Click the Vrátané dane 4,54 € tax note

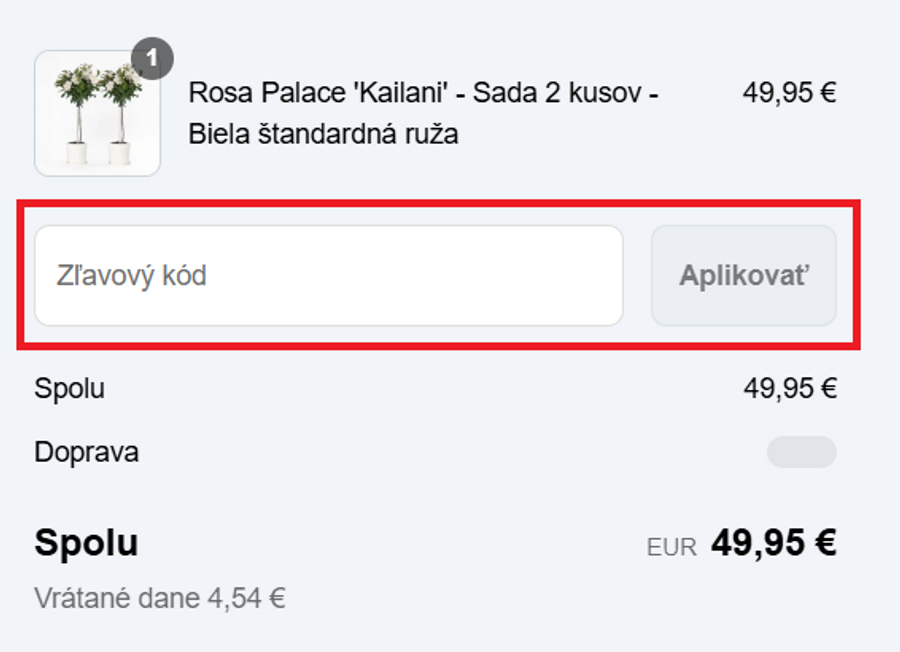click(x=160, y=597)
